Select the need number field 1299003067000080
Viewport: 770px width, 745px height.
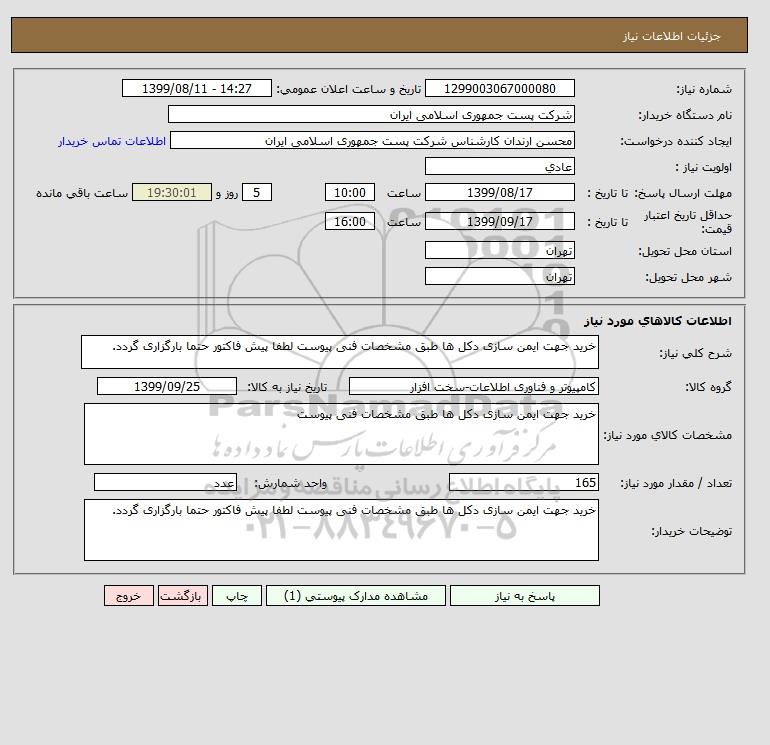pos(499,88)
